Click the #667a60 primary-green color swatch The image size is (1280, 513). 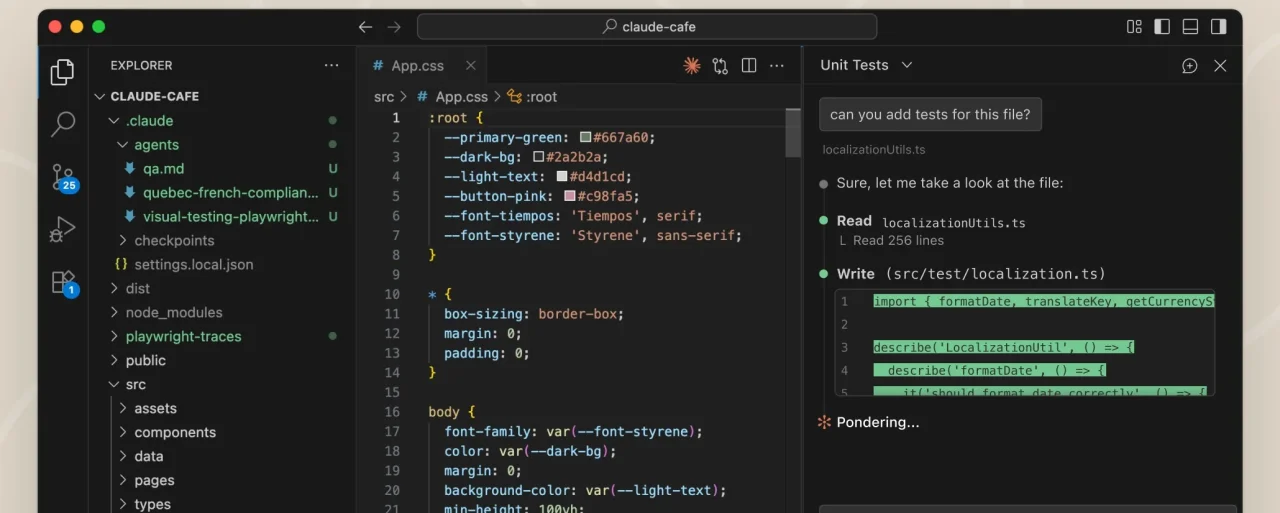[585, 138]
